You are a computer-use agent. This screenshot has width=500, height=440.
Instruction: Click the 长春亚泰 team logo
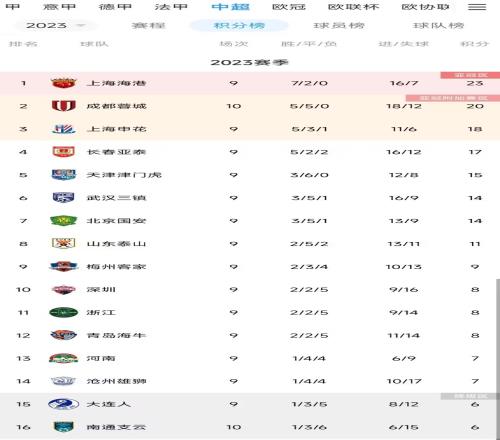click(x=63, y=152)
